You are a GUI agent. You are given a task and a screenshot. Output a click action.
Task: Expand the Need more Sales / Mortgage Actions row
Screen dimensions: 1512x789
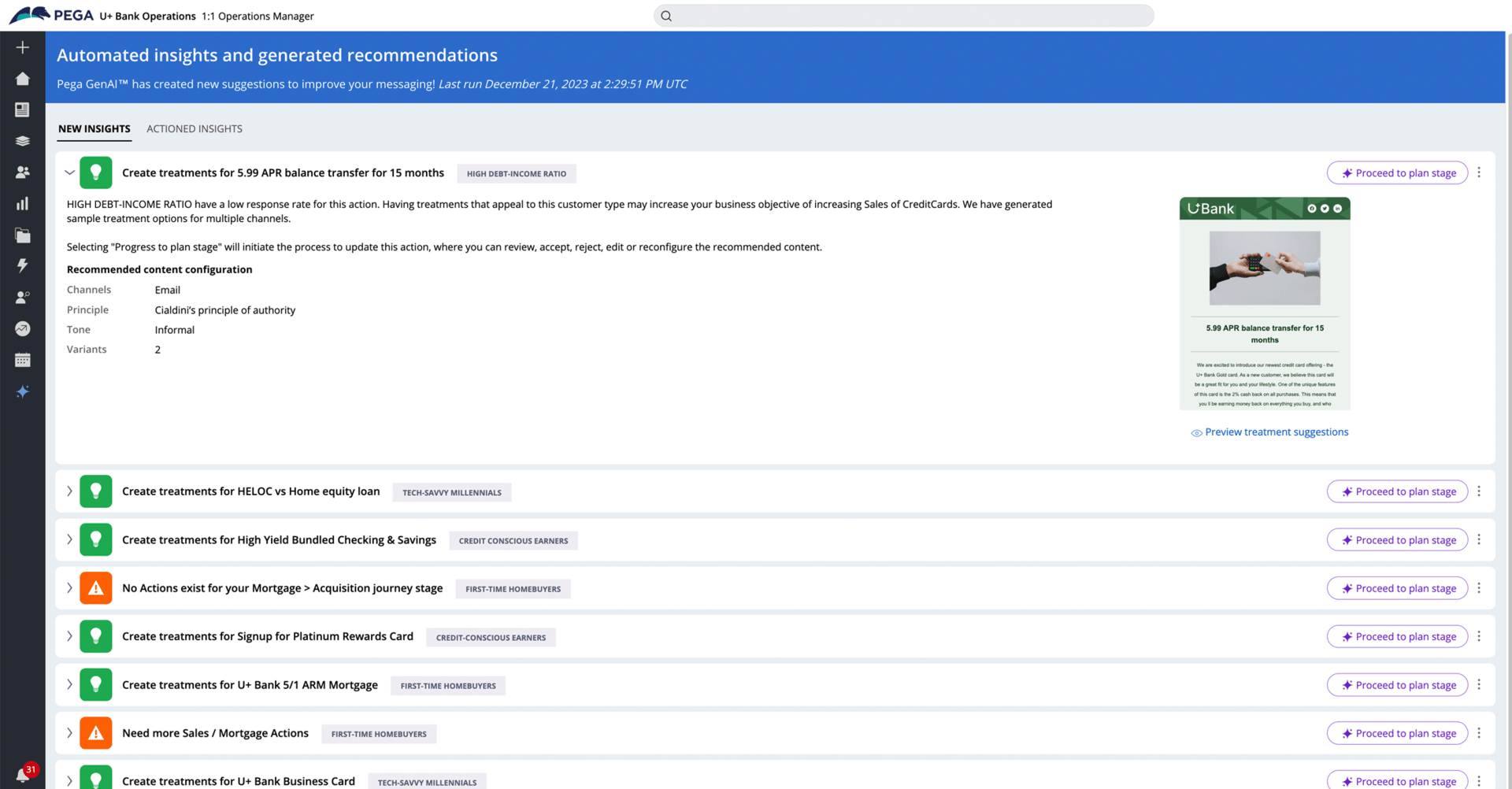pyautogui.click(x=69, y=733)
